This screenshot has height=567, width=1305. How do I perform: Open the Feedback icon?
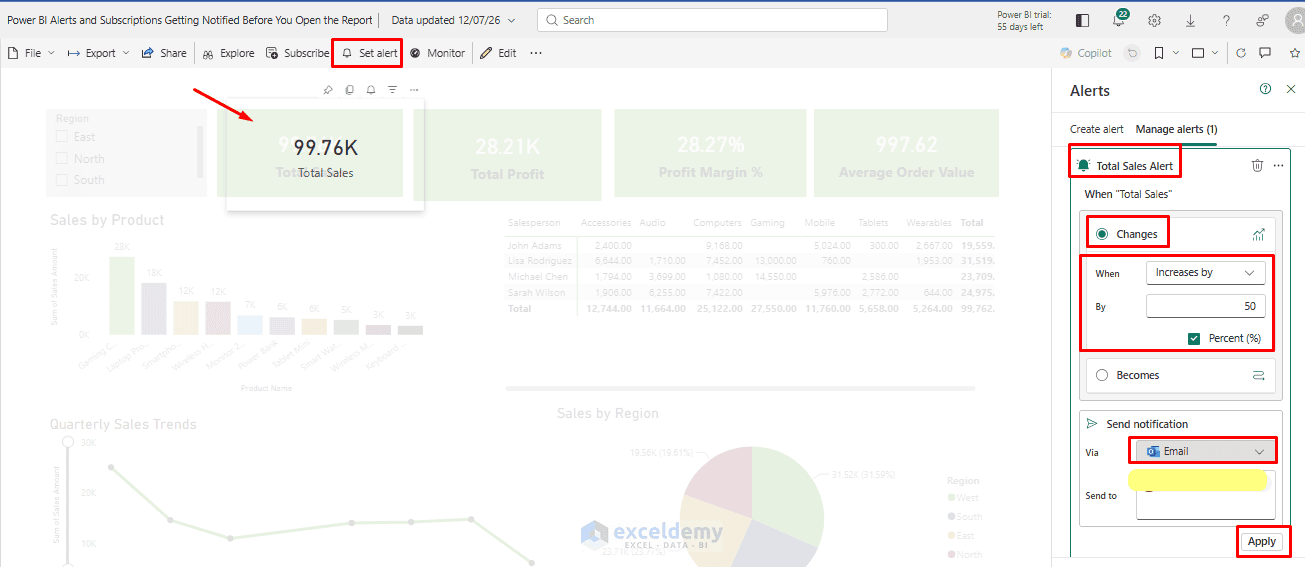(1263, 20)
